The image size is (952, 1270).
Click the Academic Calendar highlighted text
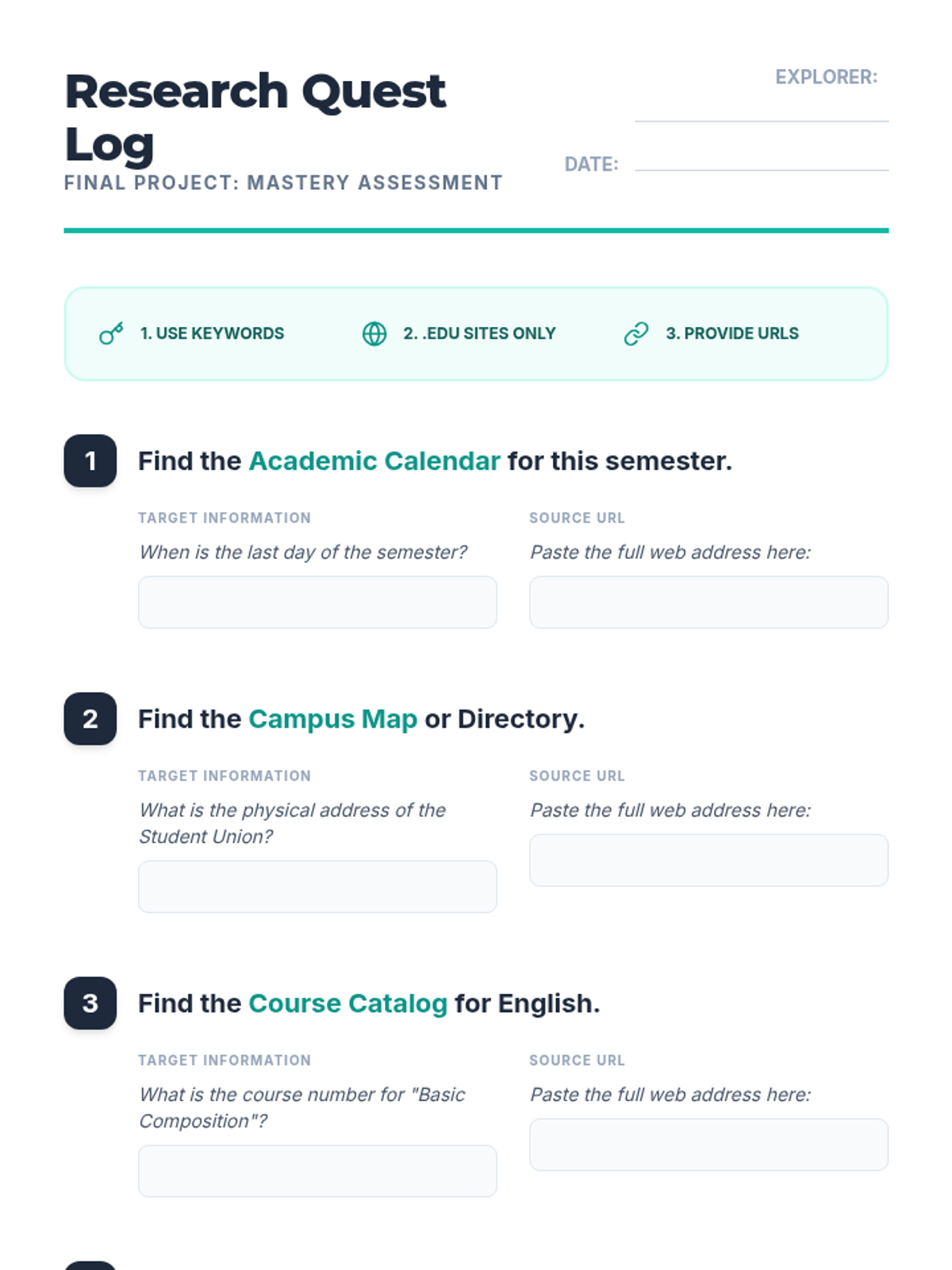[374, 461]
